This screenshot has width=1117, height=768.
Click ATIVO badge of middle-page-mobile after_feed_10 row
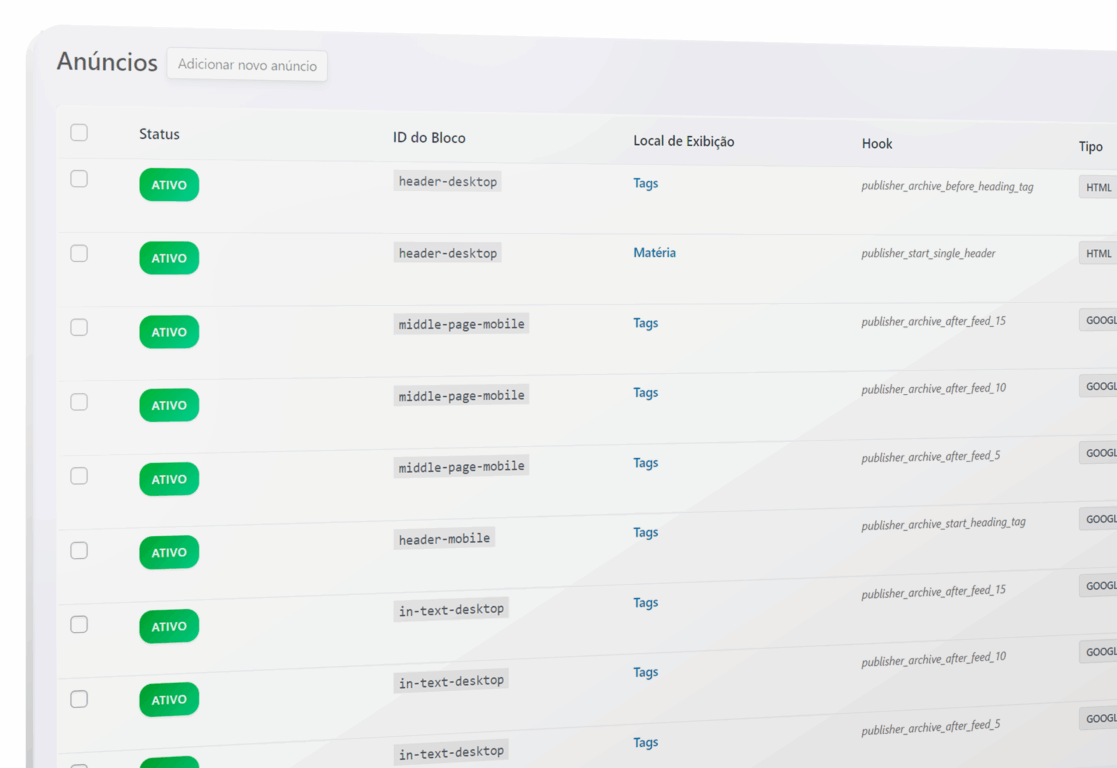(x=169, y=405)
